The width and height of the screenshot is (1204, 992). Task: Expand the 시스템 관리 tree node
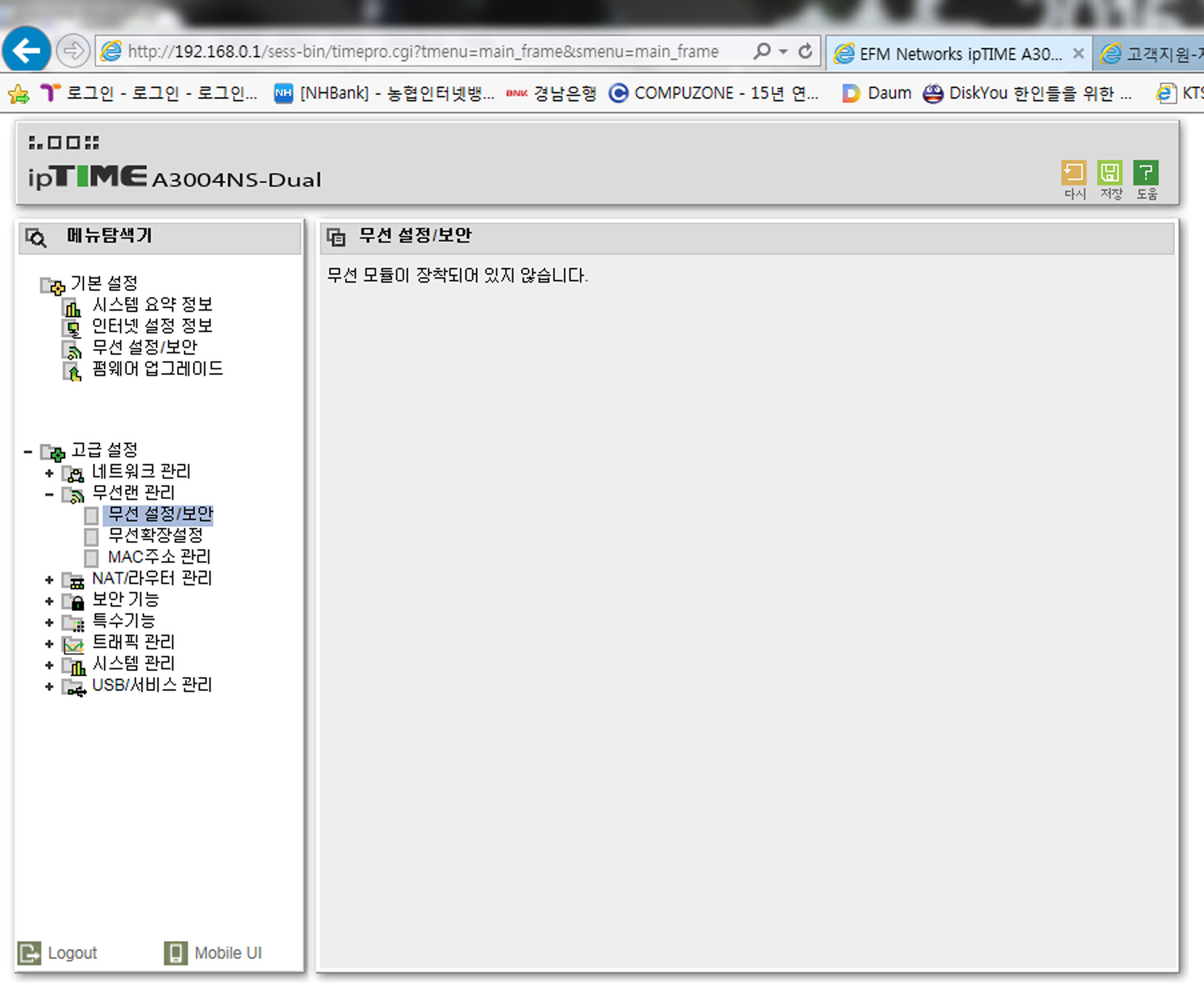[x=49, y=666]
